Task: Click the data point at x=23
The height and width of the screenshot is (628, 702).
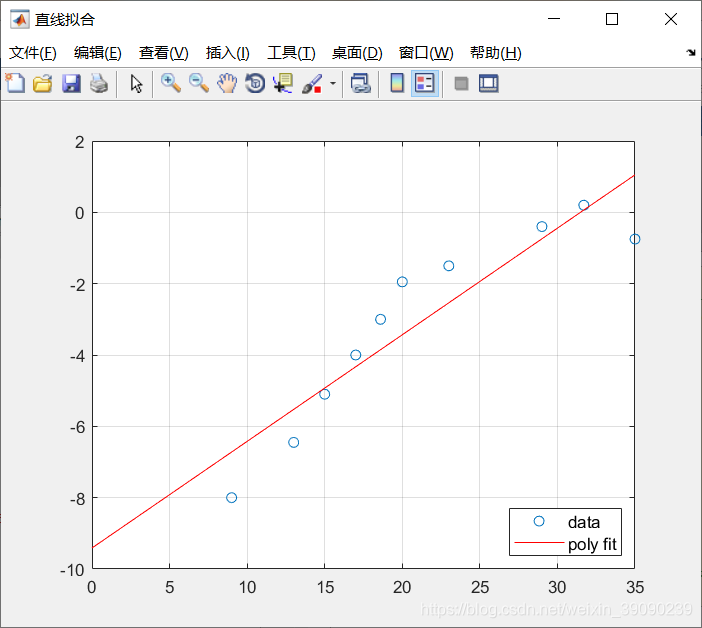Action: [x=449, y=266]
